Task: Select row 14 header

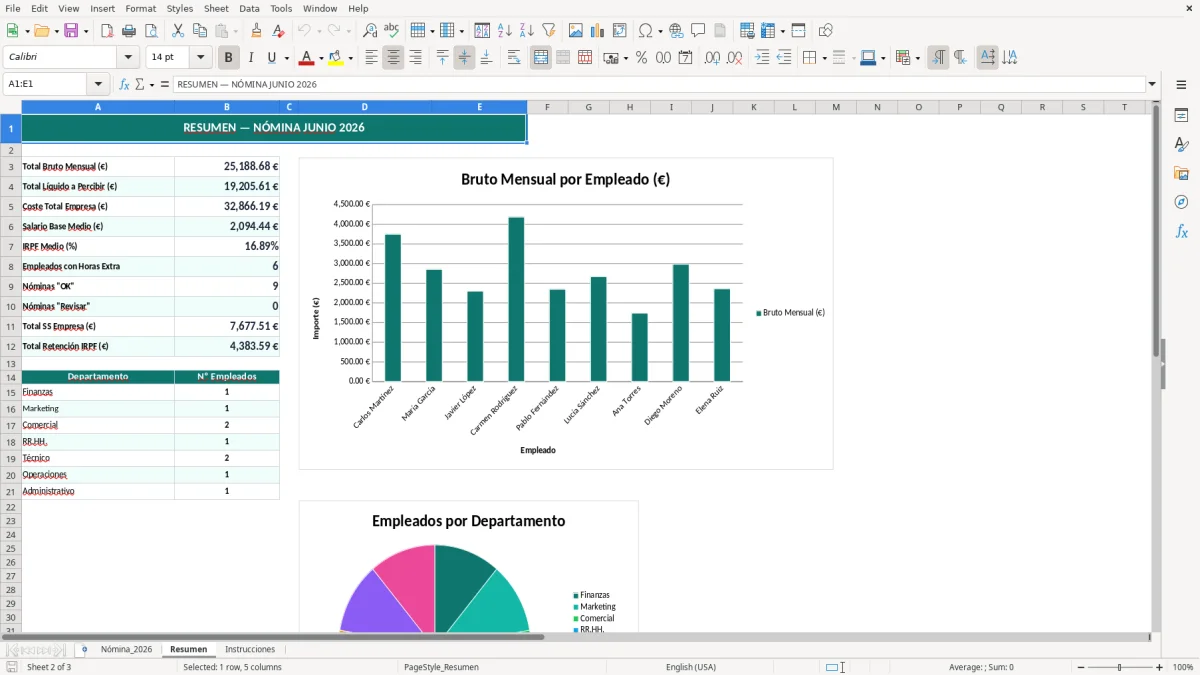Action: [11, 377]
